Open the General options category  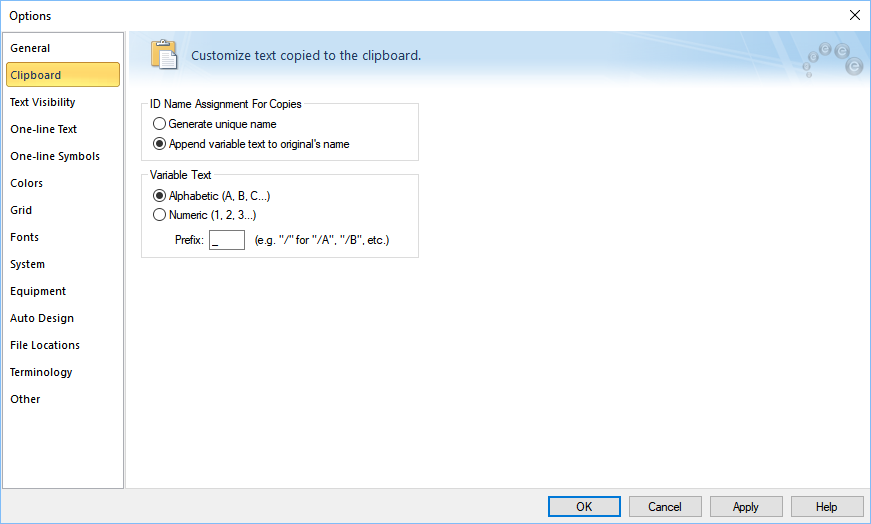point(31,48)
